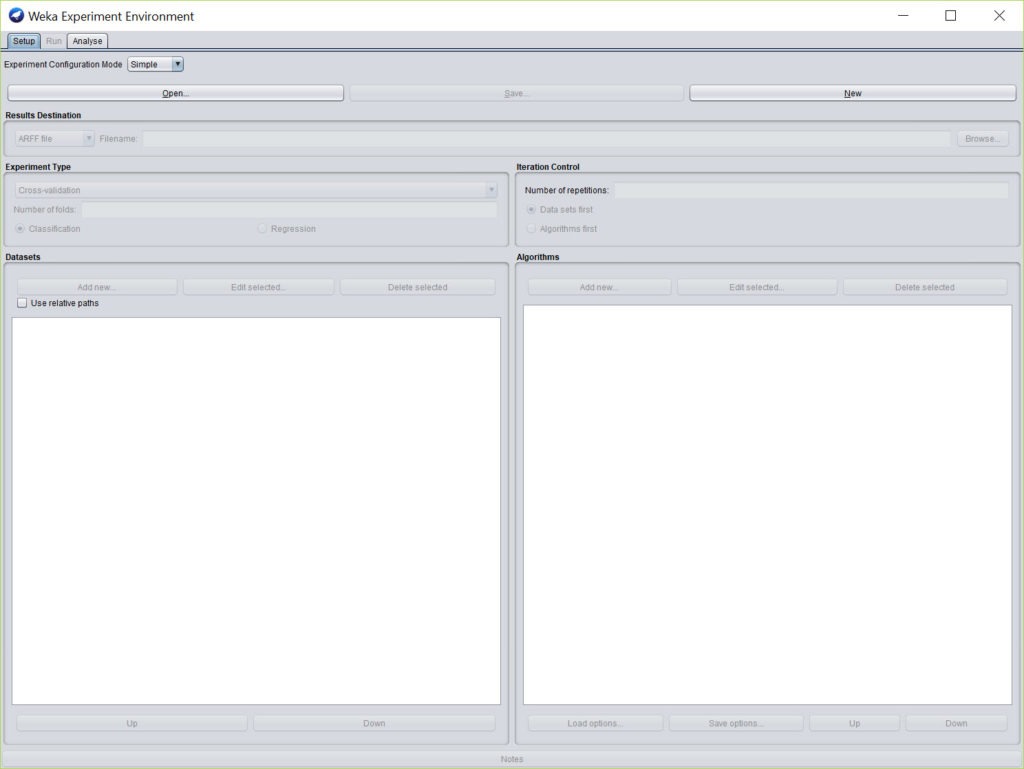The width and height of the screenshot is (1024, 769).
Task: Expand the Cross-validation experiment type dropdown
Action: (256, 190)
